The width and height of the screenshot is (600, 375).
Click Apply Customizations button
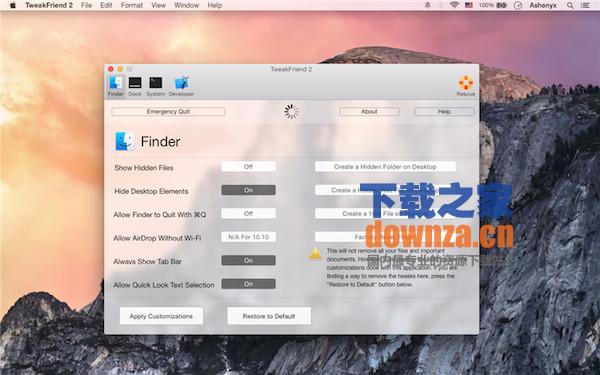161,316
